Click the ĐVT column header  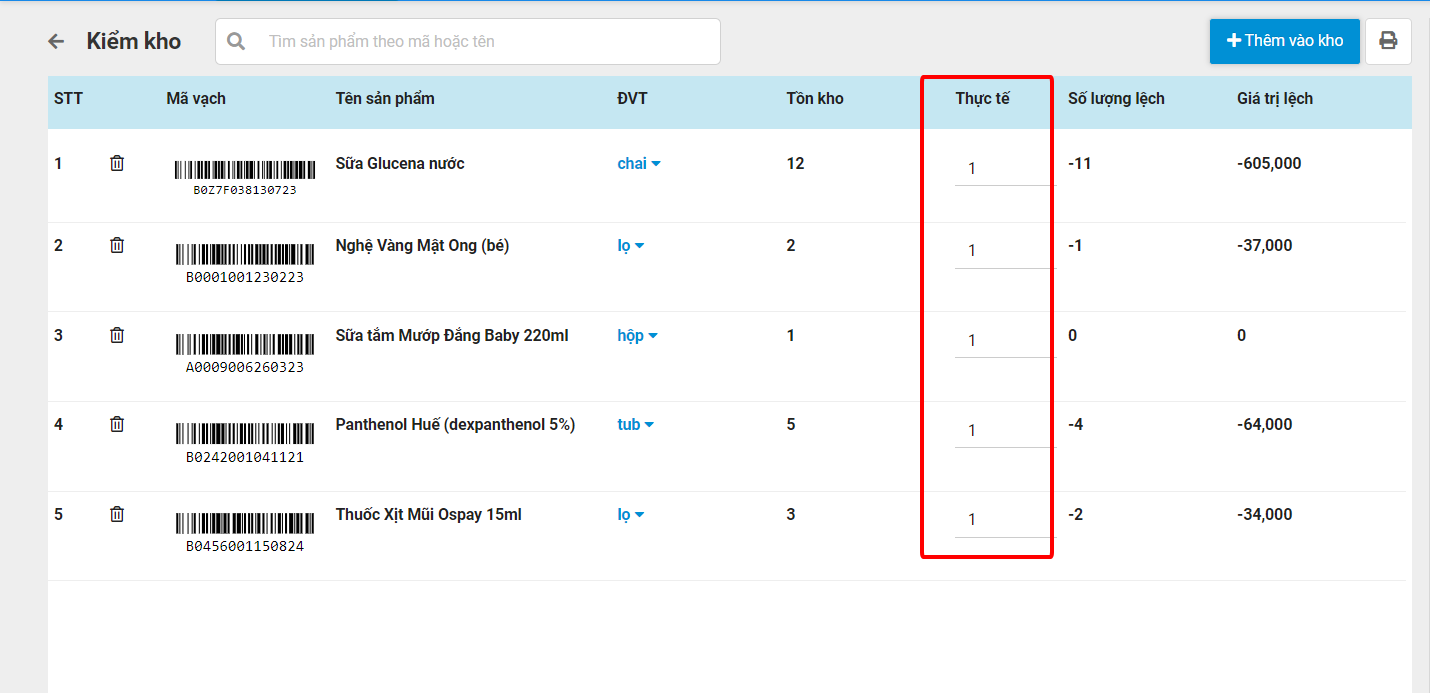click(632, 98)
